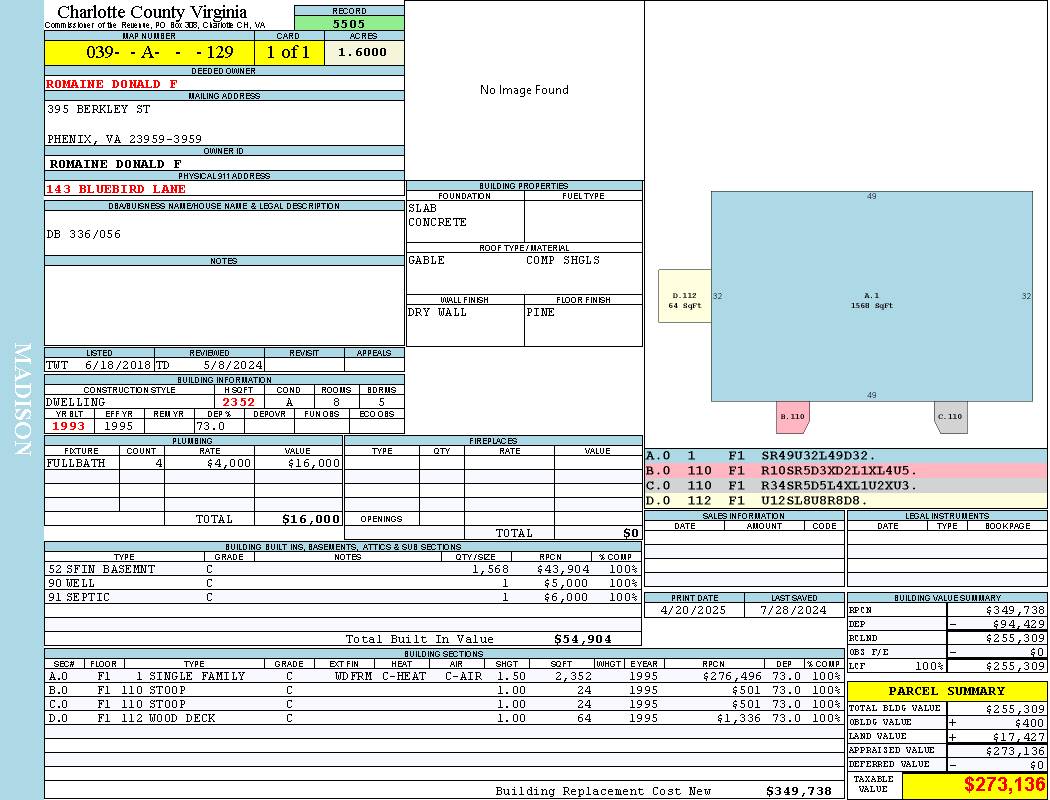Click TOTAL BLDG VALUE $255,309

click(1015, 709)
